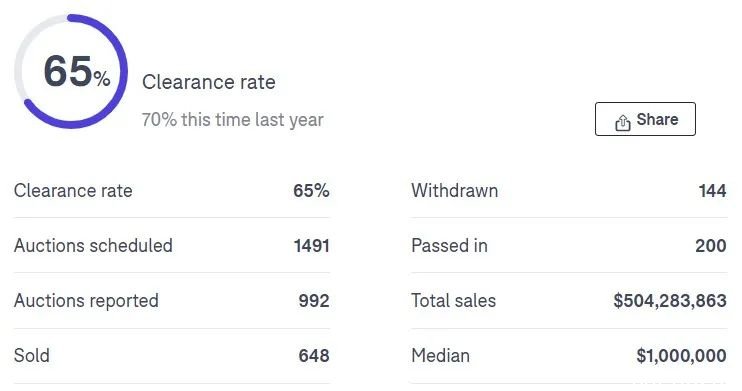Viewport: 742px width, 391px height.
Task: Click the $504,283,863 total sales value
Action: pyautogui.click(x=670, y=301)
